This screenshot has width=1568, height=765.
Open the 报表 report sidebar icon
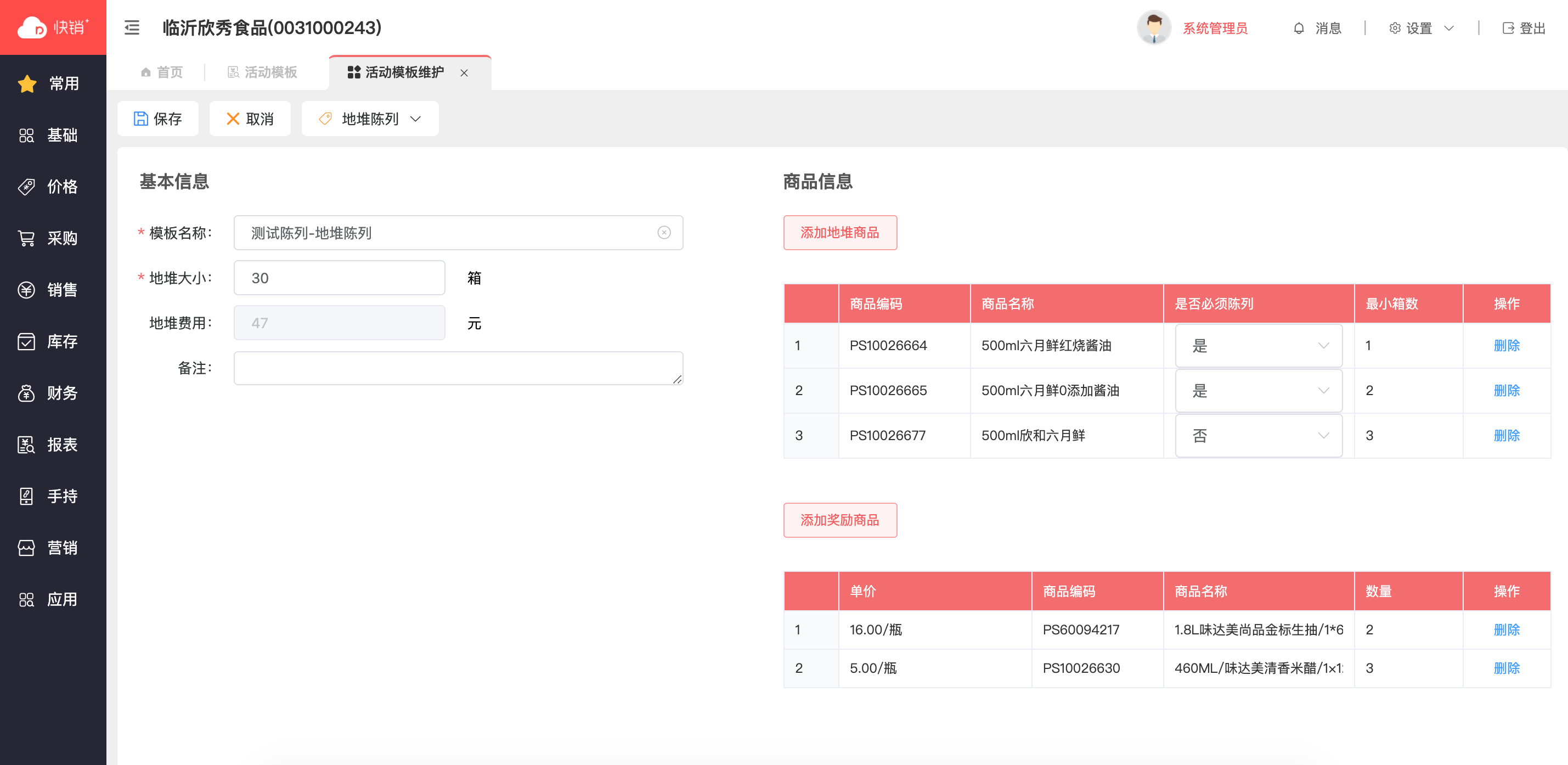pyautogui.click(x=26, y=445)
